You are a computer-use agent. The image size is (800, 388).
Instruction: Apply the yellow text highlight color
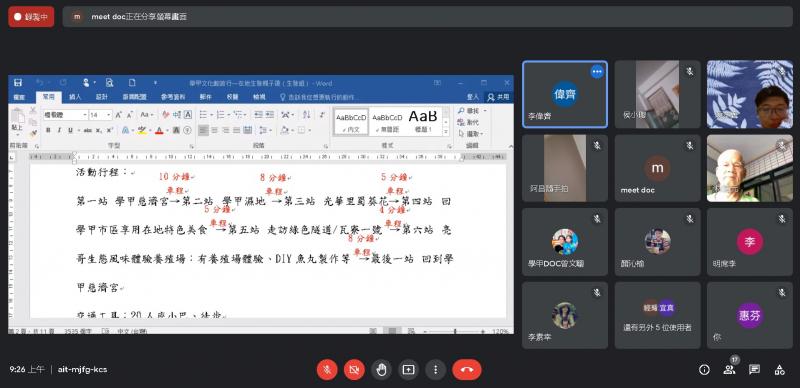point(142,130)
